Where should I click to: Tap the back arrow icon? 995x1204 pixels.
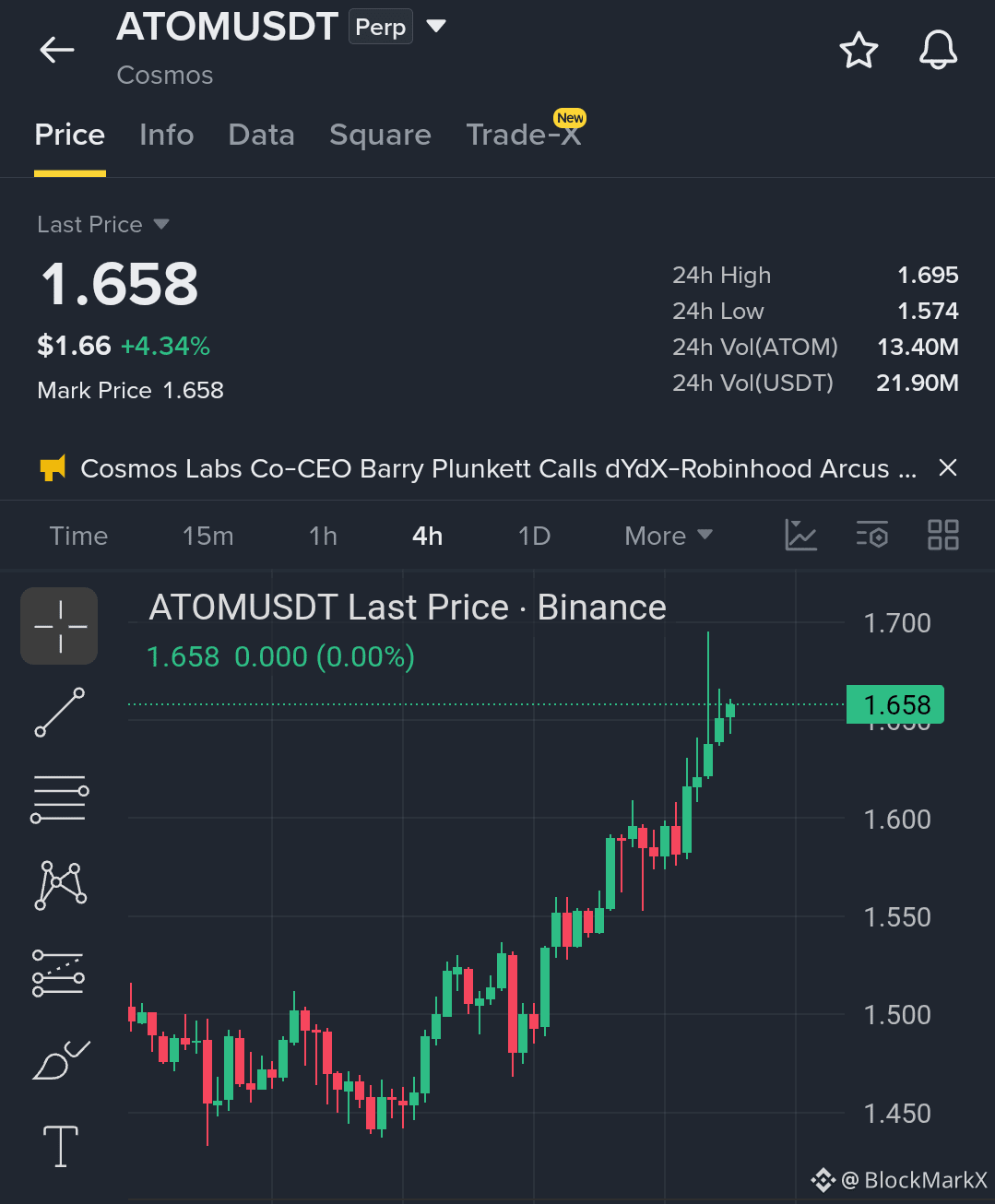pyautogui.click(x=57, y=50)
